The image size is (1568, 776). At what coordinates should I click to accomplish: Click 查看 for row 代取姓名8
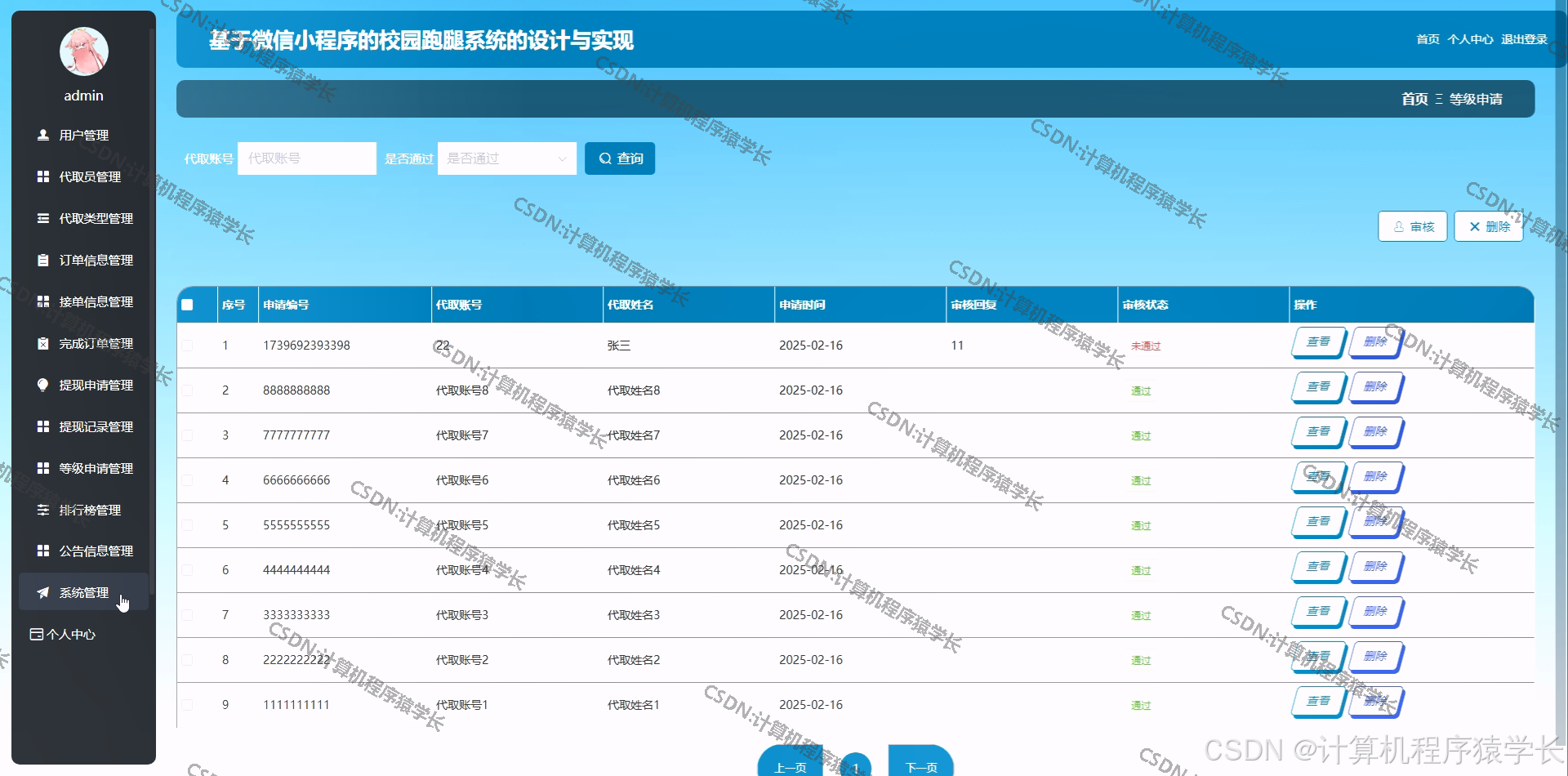(x=1318, y=387)
